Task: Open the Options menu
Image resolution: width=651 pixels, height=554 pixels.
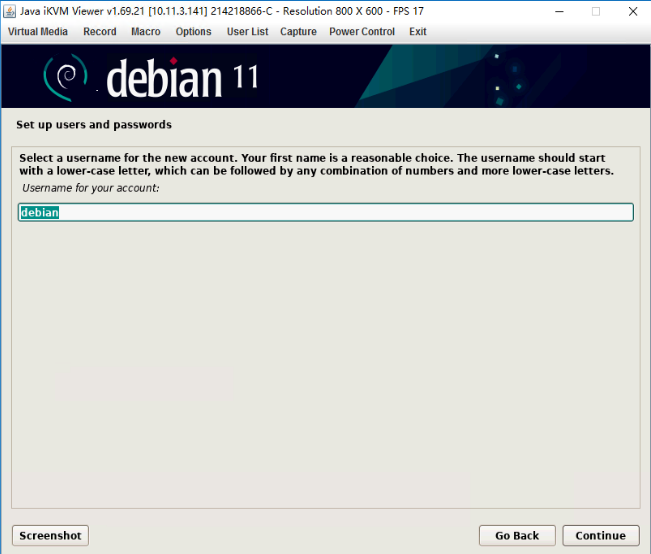Action: [193, 32]
